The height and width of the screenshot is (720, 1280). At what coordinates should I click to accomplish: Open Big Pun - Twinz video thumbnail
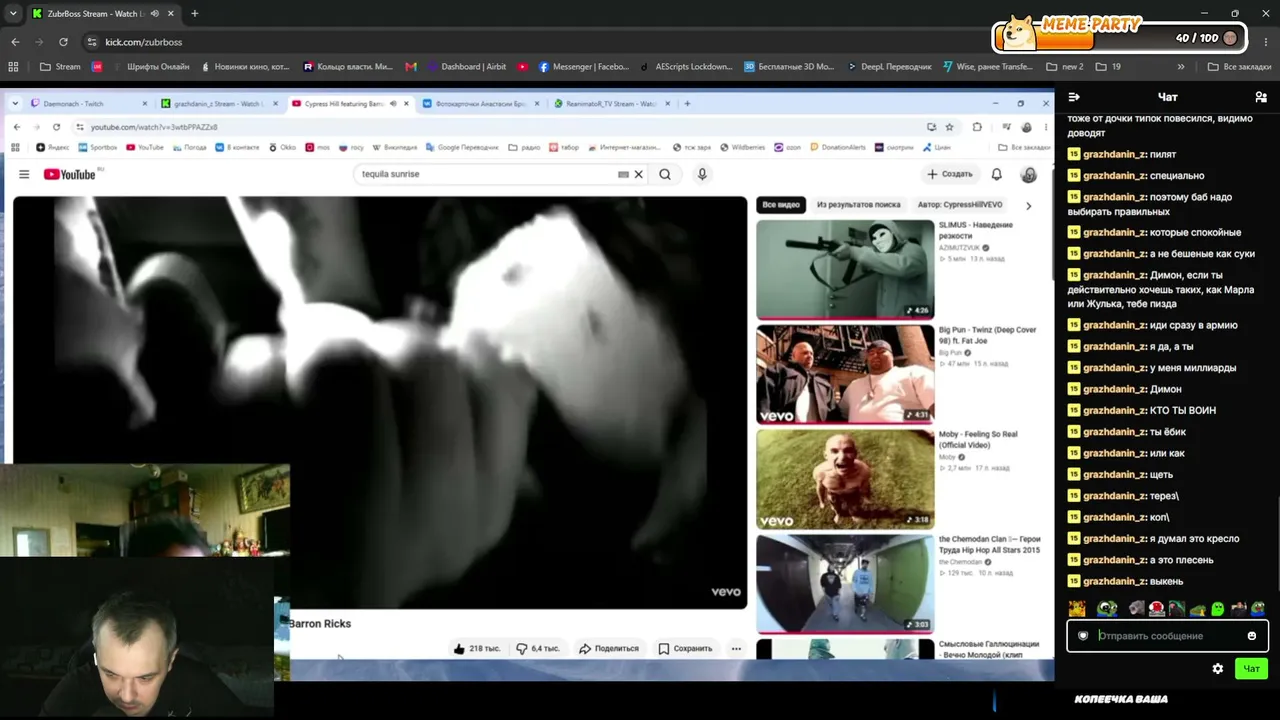pos(845,375)
